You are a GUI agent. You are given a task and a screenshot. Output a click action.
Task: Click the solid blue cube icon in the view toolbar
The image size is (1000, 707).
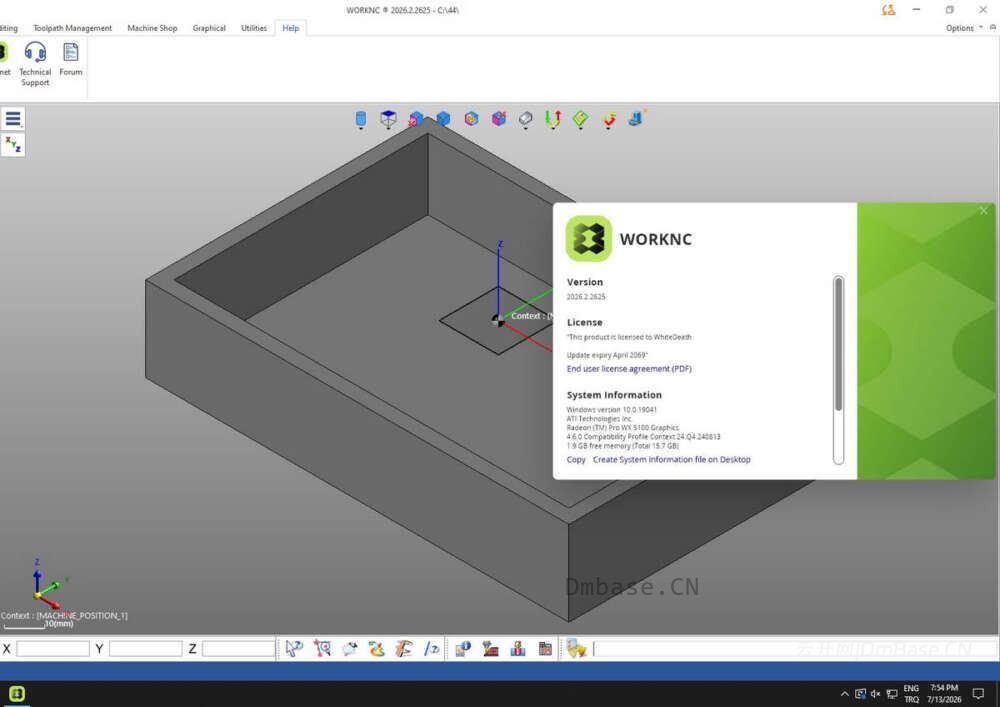[x=443, y=119]
